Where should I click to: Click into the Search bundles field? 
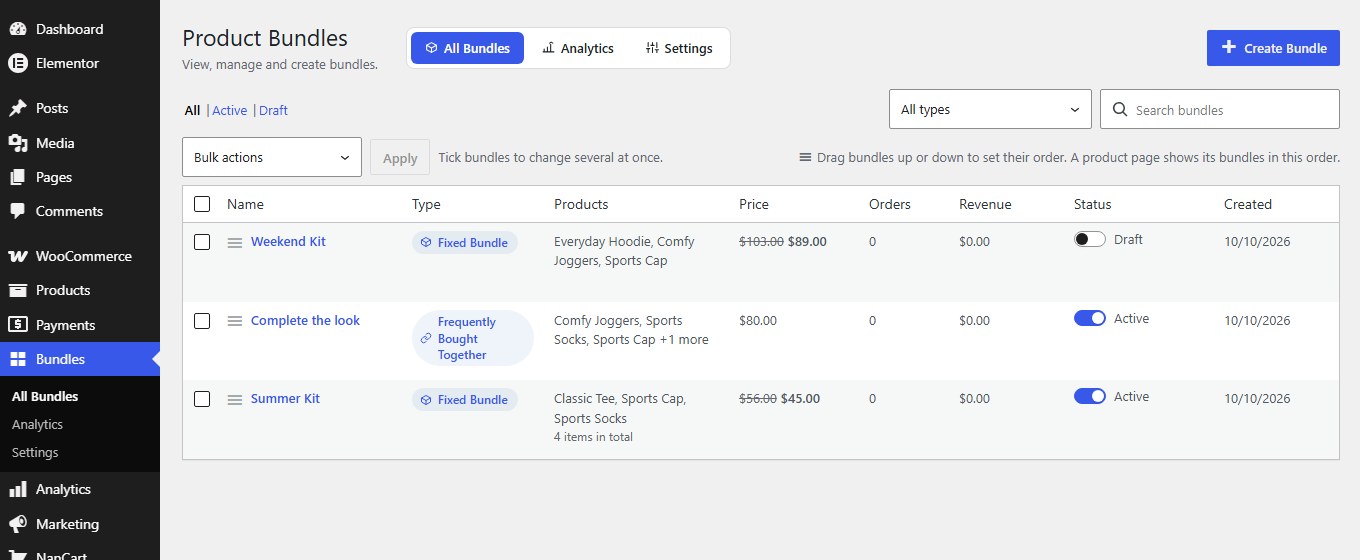coord(1220,109)
